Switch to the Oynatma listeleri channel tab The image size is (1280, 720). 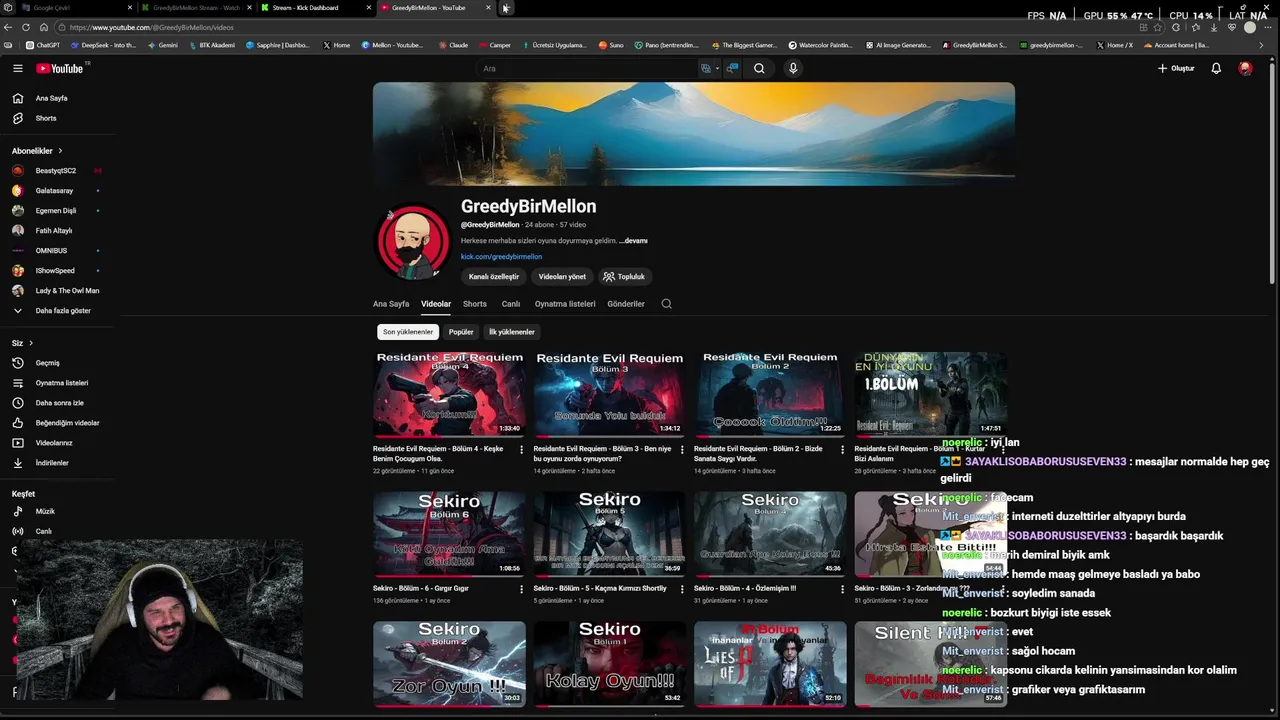565,304
